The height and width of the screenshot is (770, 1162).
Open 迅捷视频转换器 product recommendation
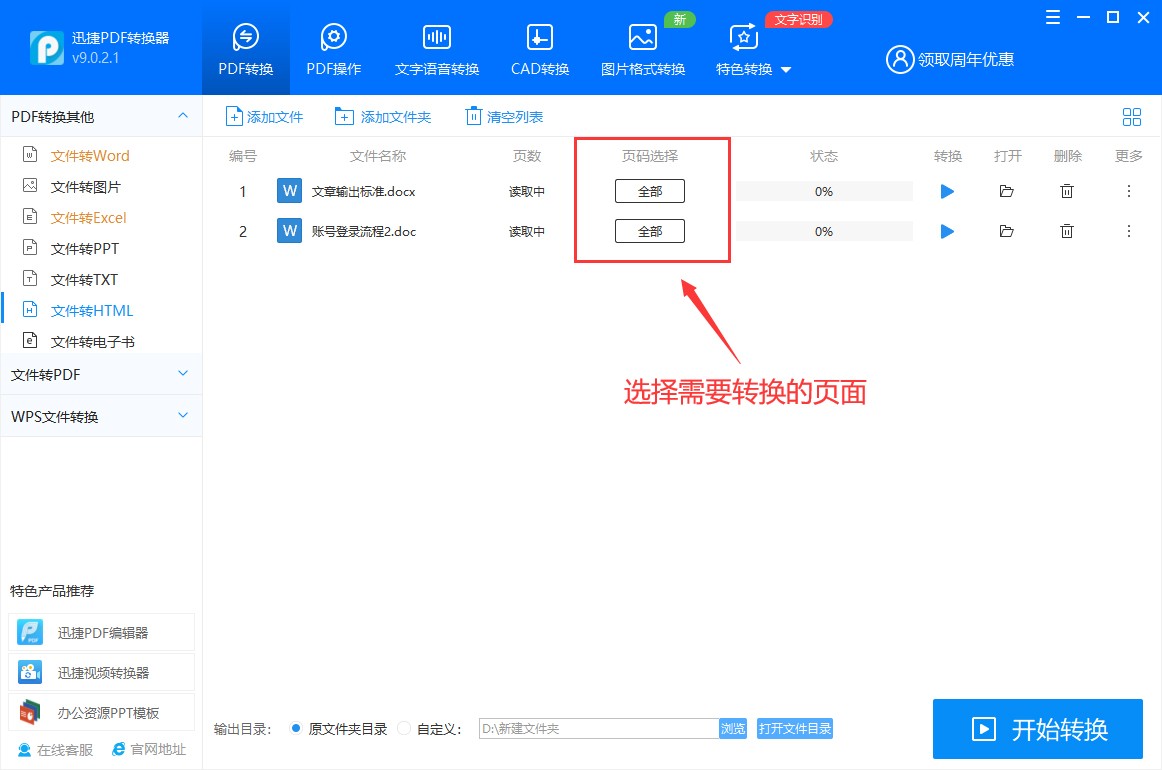click(x=102, y=672)
